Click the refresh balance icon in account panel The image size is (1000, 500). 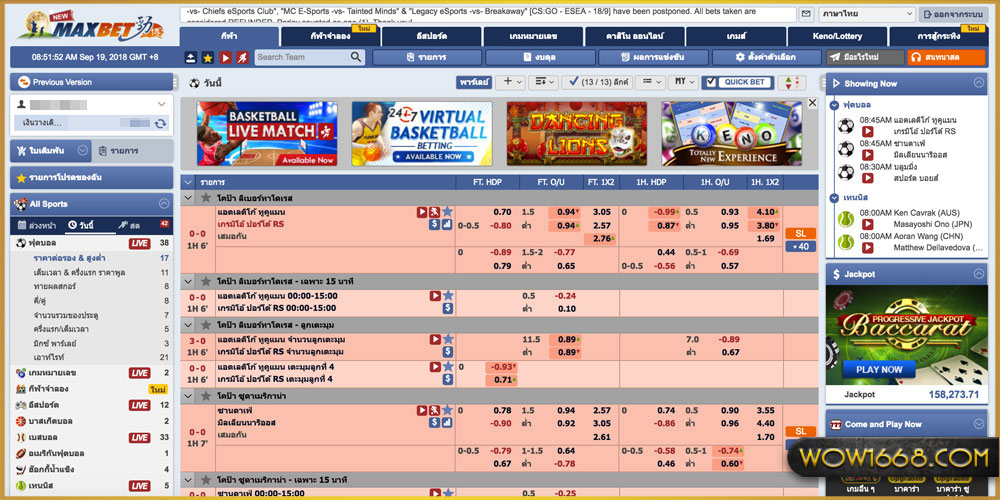tap(160, 122)
